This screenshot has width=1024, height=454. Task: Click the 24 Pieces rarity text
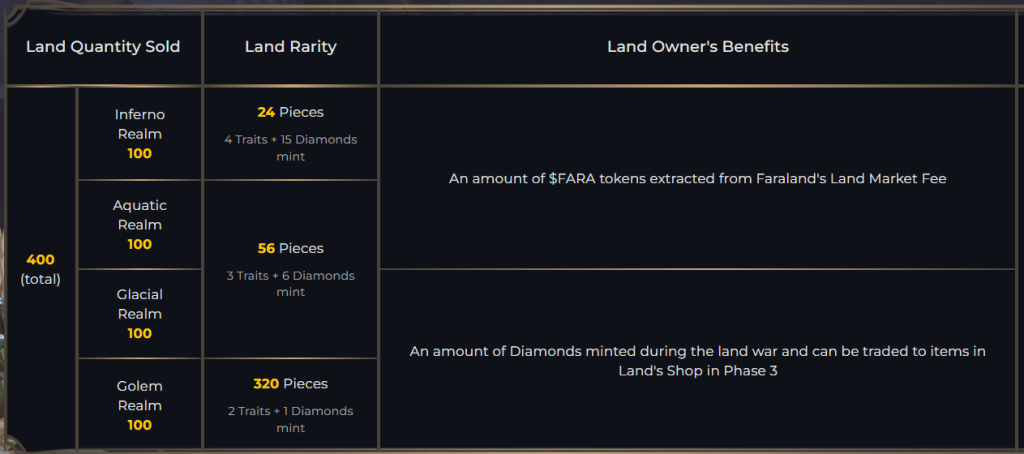pos(290,112)
